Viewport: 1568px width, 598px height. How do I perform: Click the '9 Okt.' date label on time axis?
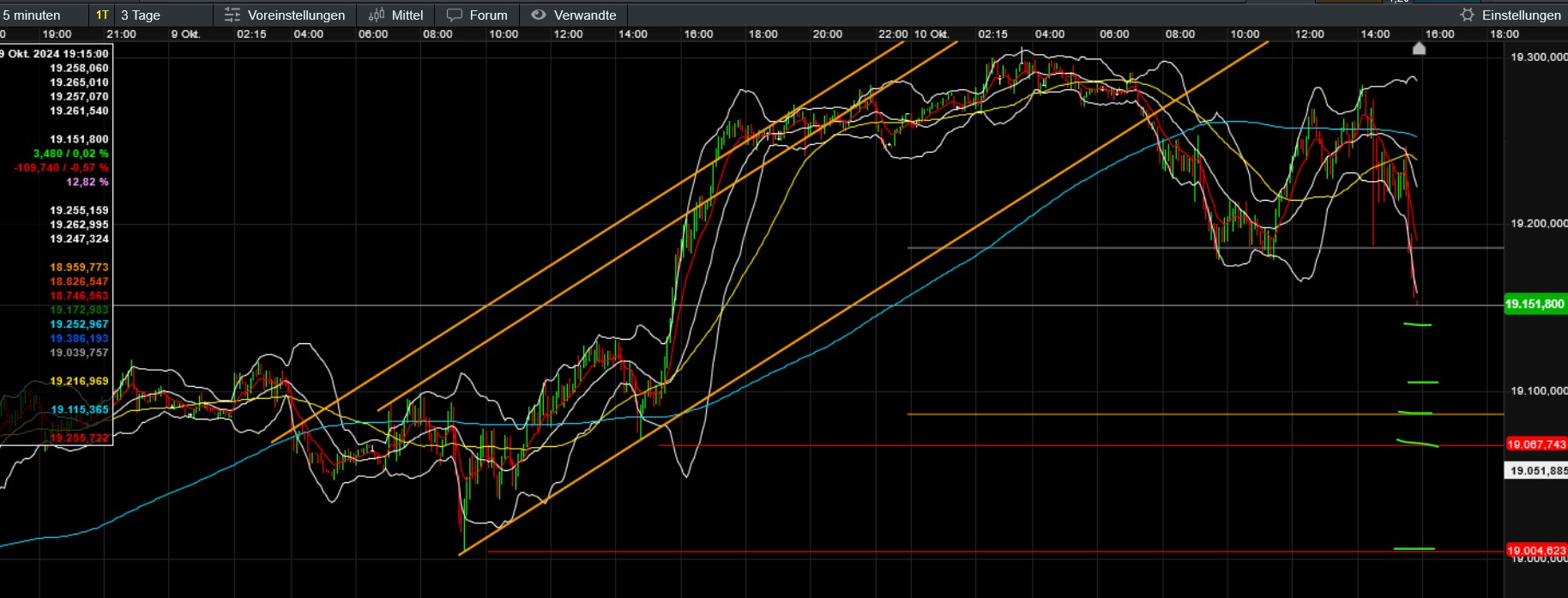click(x=185, y=34)
